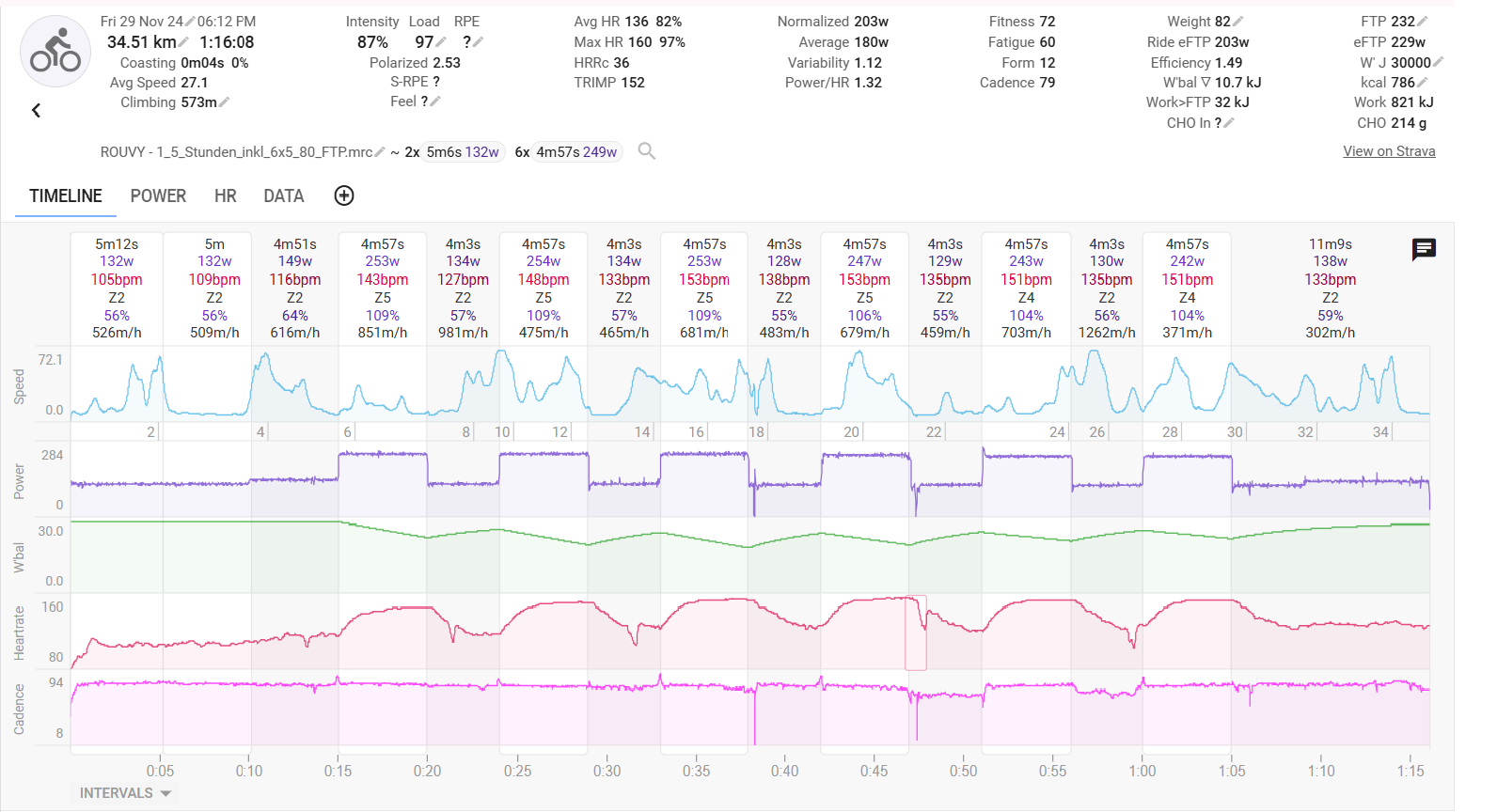Click the Power chart axis label
This screenshot has height=812, width=1497.
(x=19, y=480)
